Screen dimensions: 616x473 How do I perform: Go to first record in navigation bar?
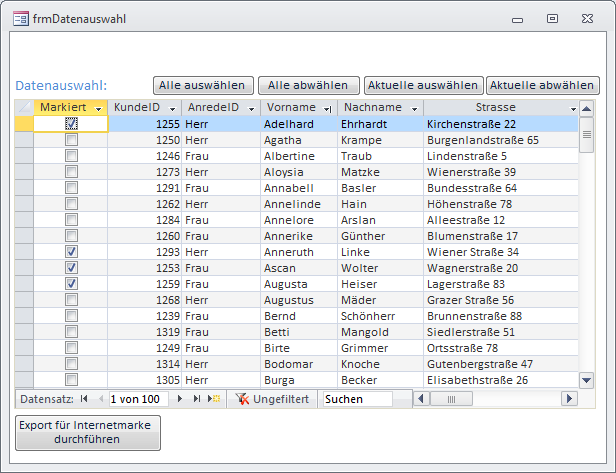tap(84, 399)
